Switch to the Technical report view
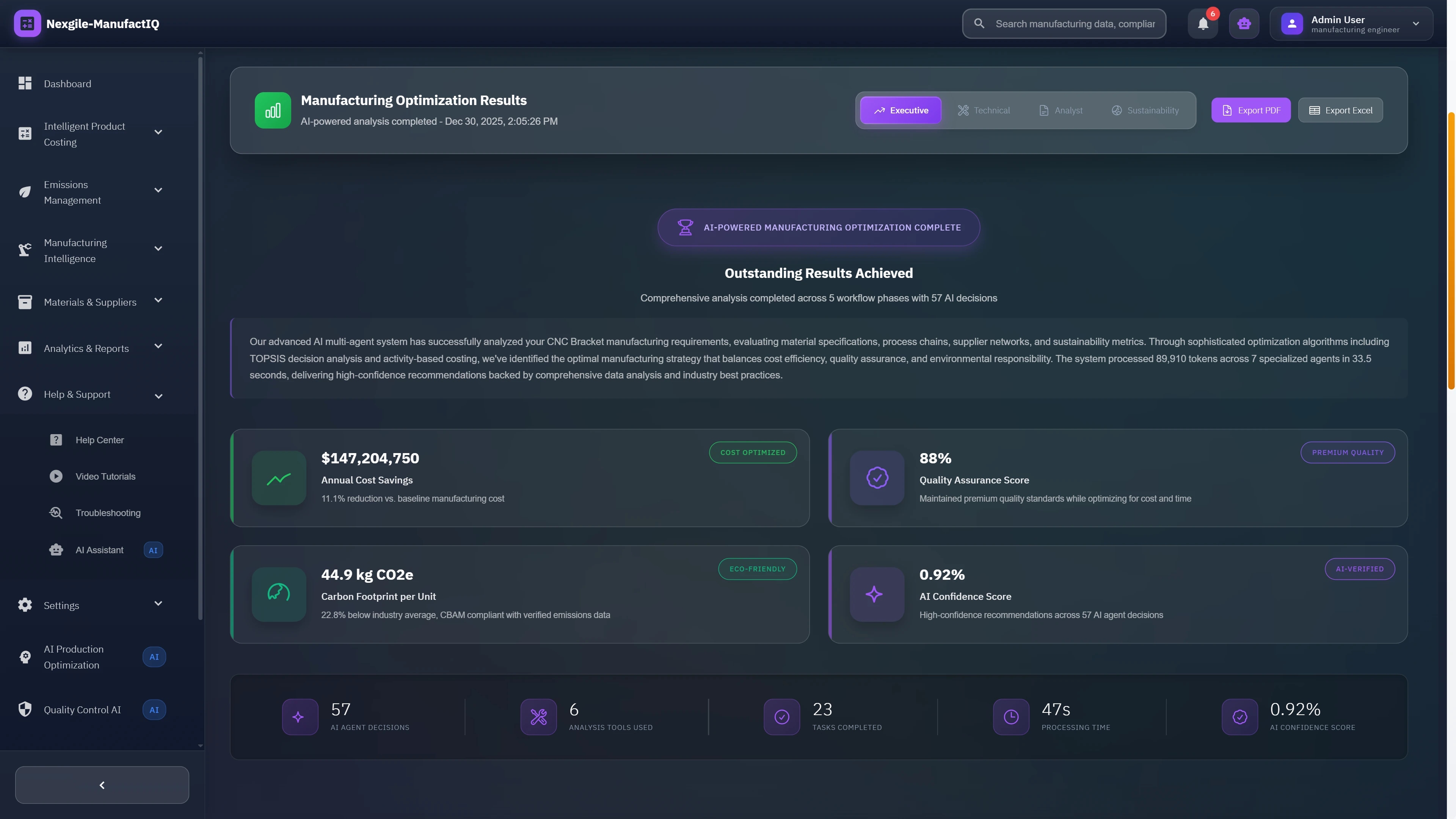Screen dimensions: 1456x819 984,110
